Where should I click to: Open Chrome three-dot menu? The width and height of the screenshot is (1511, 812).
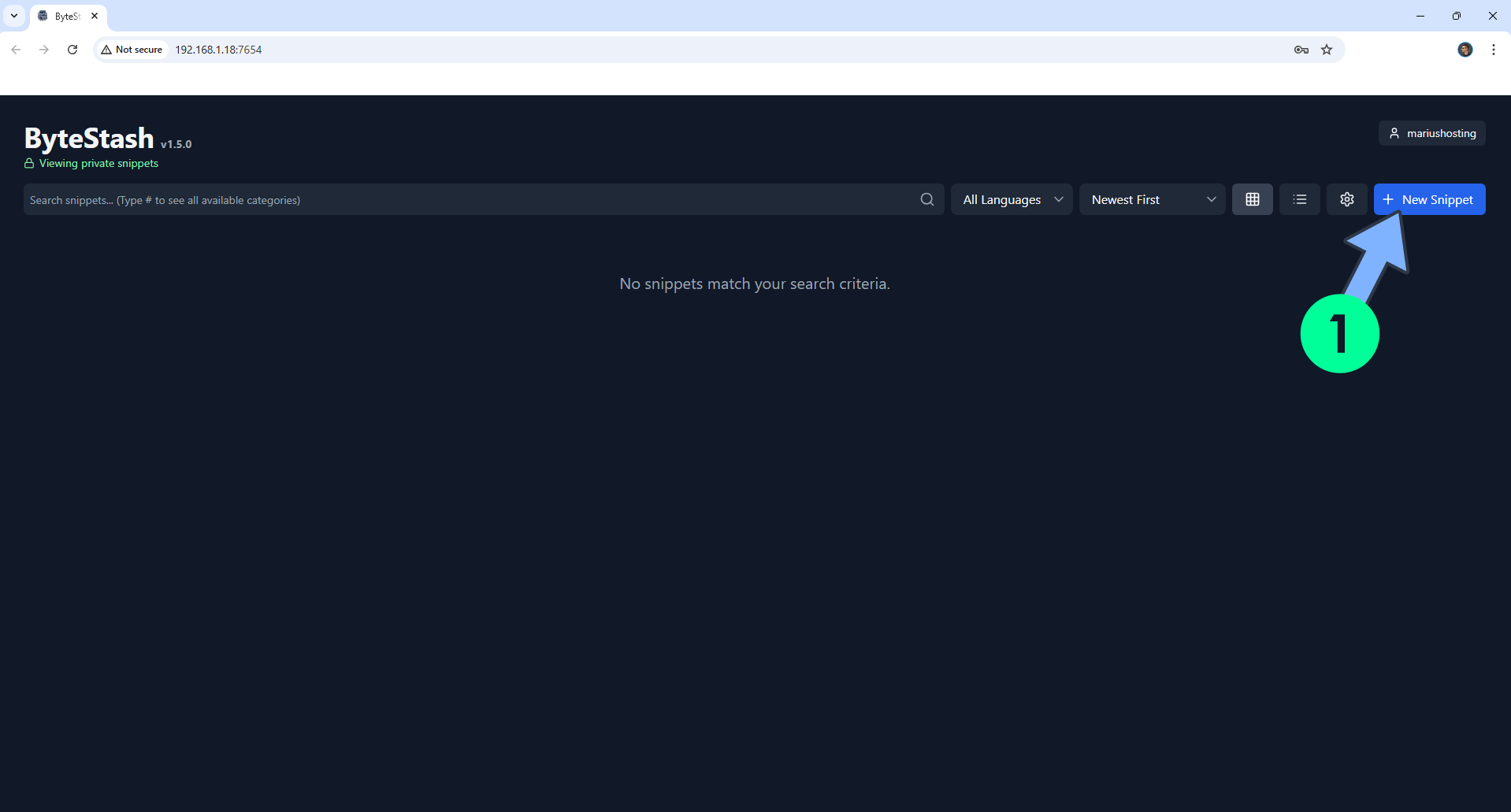click(1494, 50)
